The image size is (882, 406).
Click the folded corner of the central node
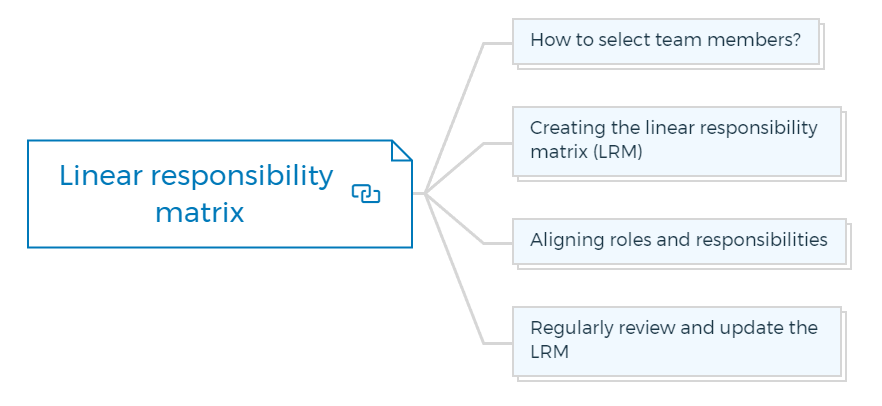402,150
